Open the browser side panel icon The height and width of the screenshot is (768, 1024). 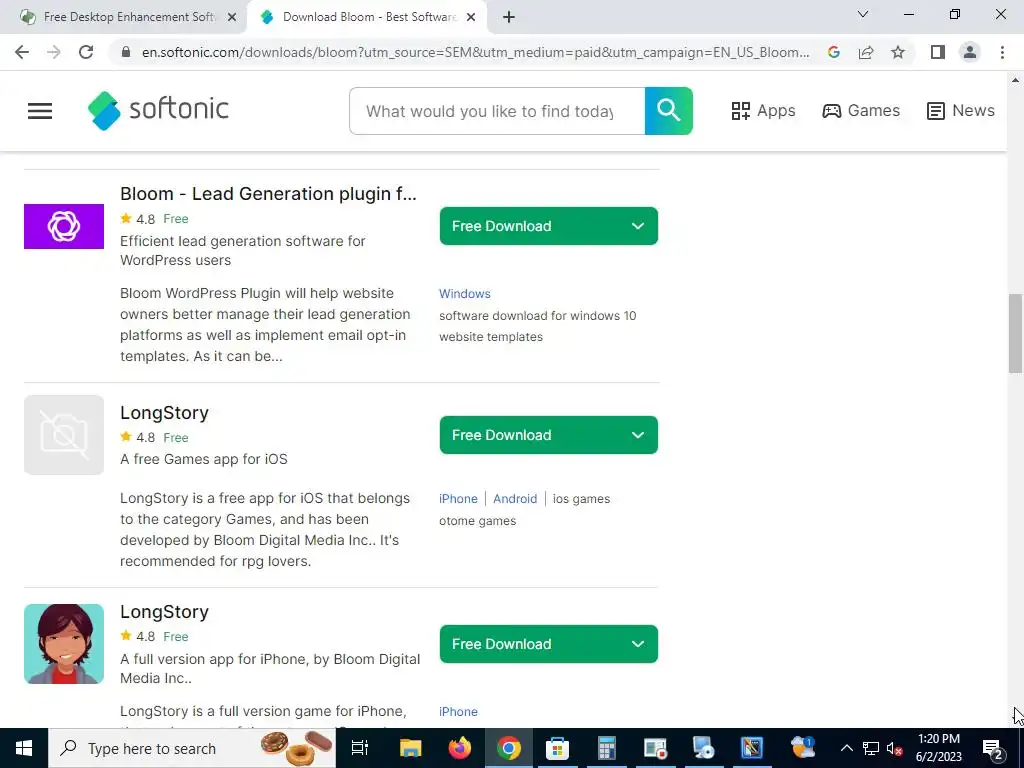point(938,52)
